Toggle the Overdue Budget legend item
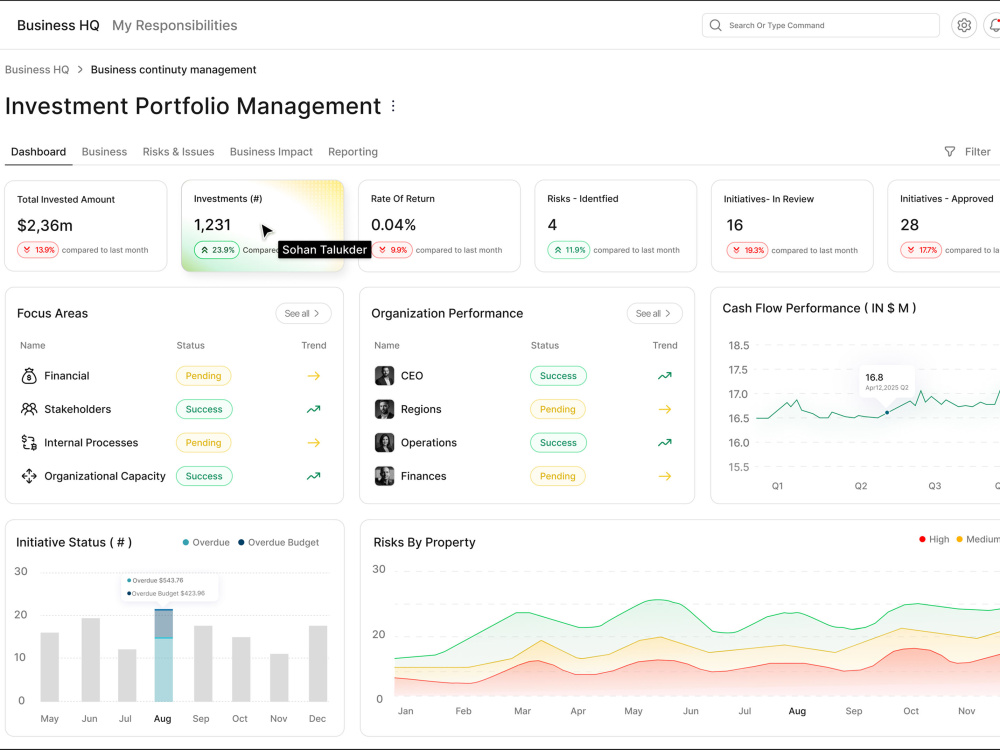The width and height of the screenshot is (1000, 750). pos(279,542)
